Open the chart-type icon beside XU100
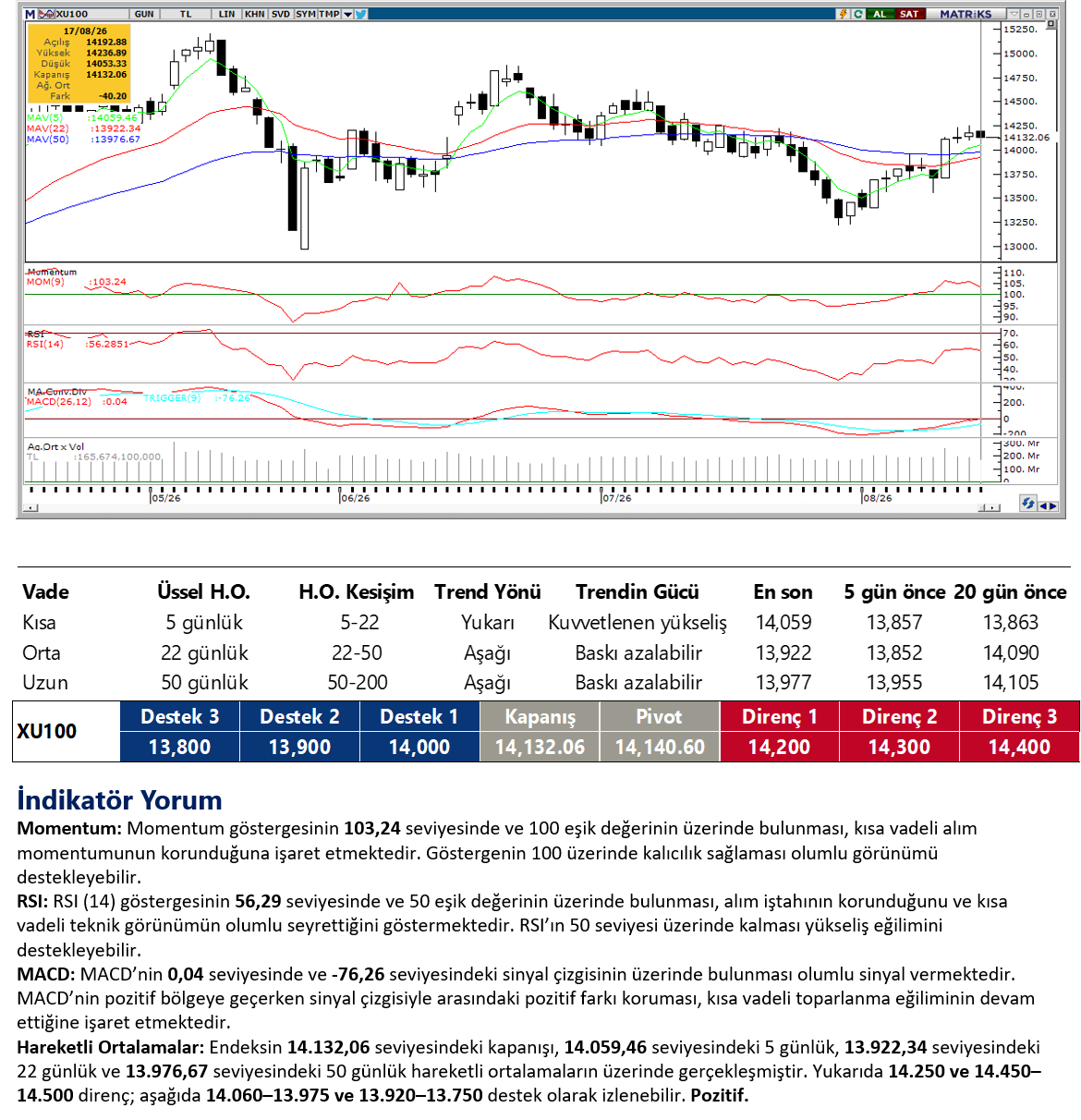 pos(44,14)
